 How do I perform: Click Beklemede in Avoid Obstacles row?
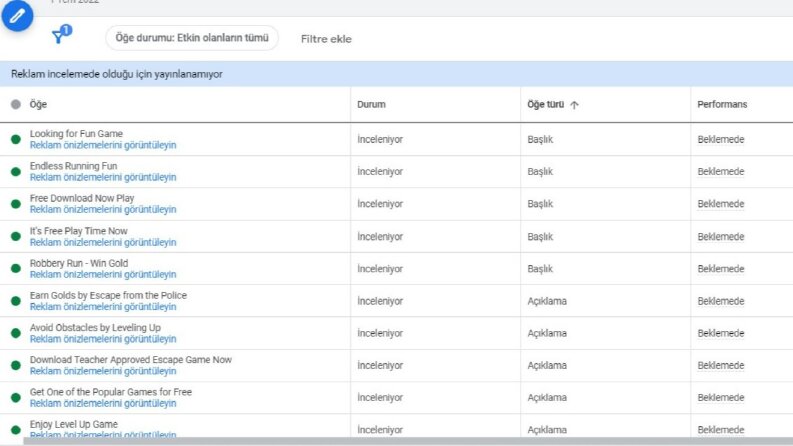721,333
